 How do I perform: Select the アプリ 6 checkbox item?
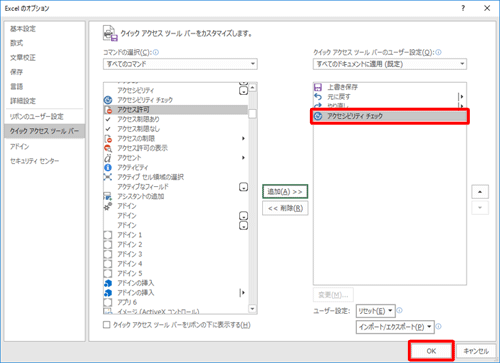tap(176, 302)
